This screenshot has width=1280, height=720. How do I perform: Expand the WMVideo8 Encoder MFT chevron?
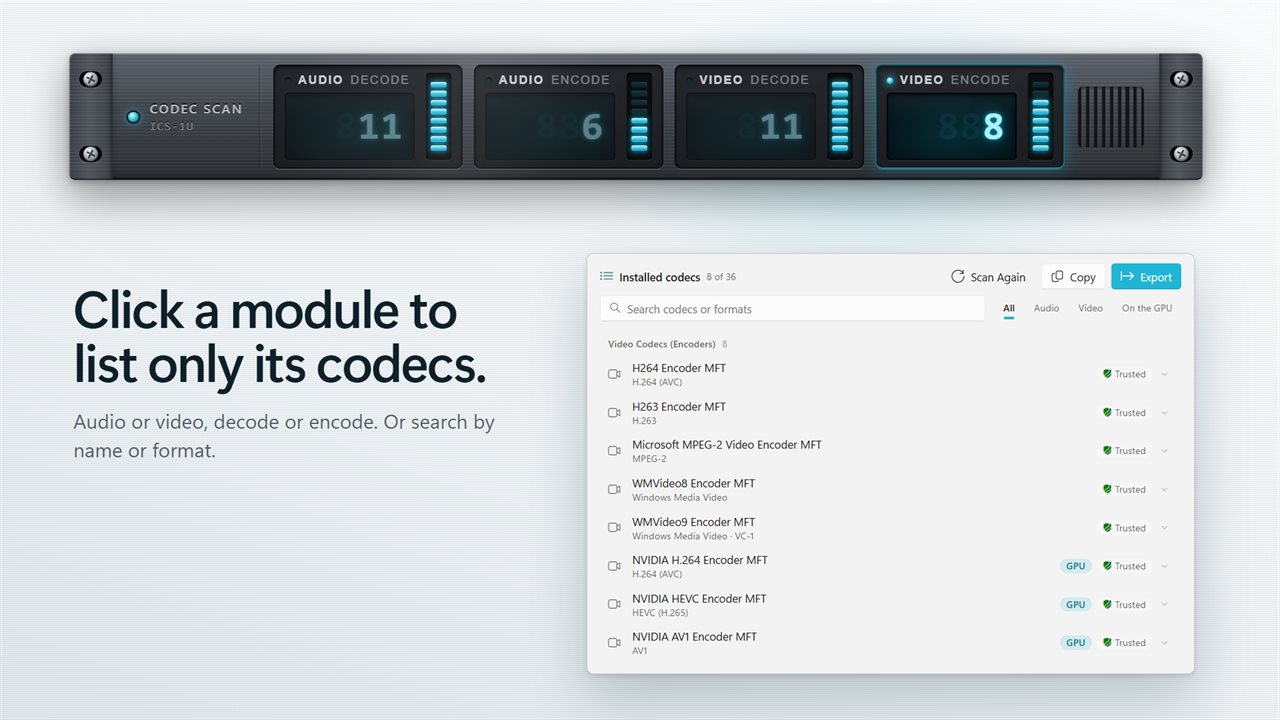pos(1164,489)
